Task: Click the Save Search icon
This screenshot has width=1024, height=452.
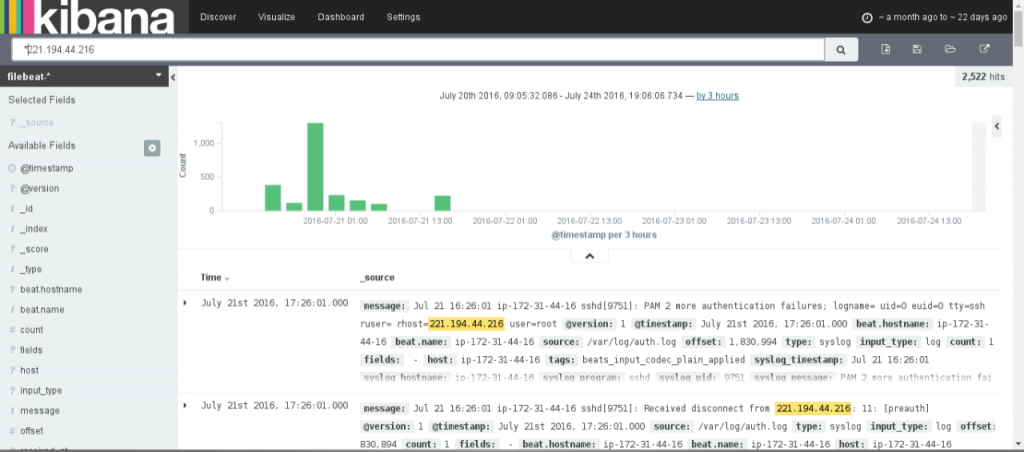Action: click(x=918, y=49)
